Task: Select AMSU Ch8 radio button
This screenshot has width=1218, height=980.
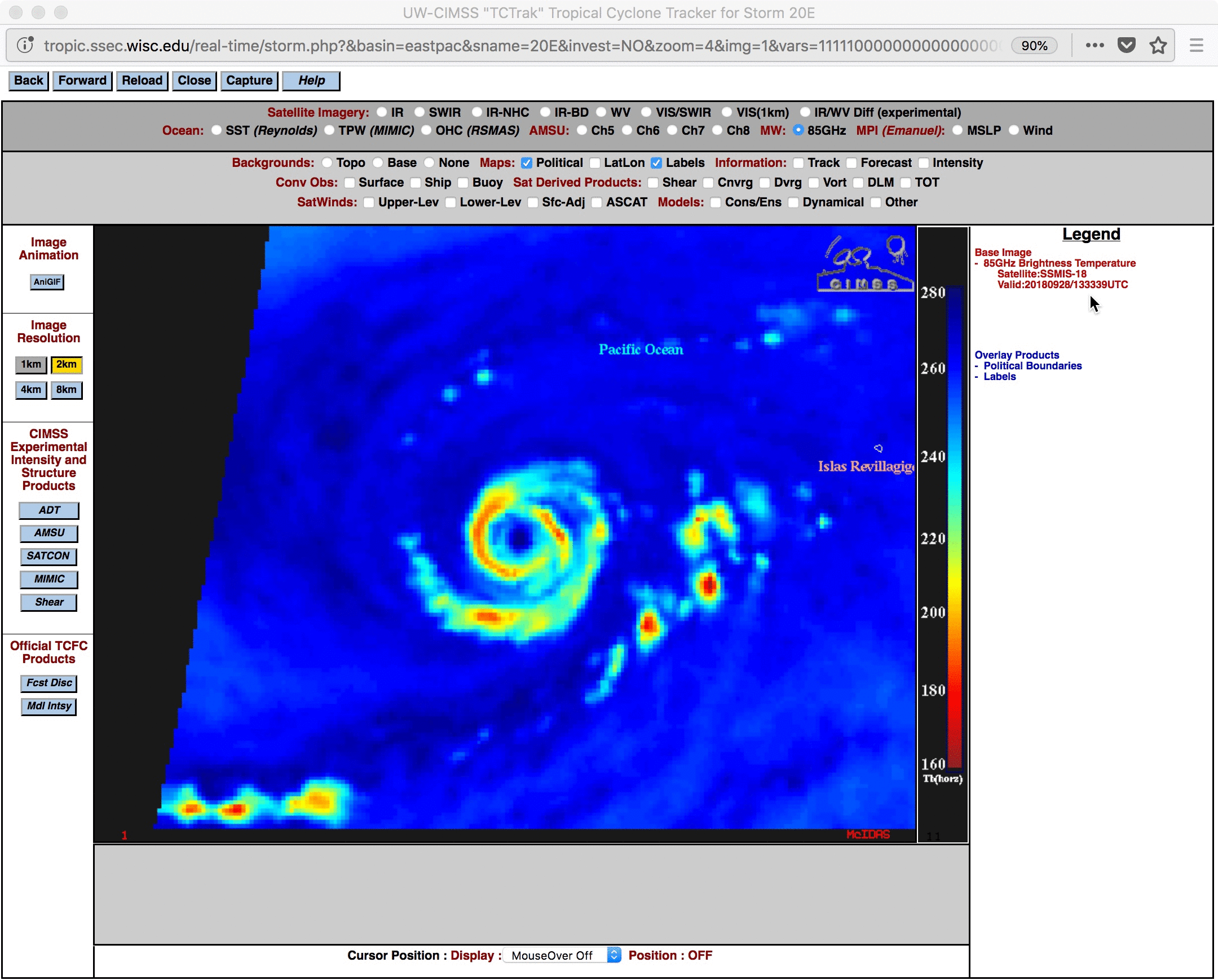Action: (717, 130)
